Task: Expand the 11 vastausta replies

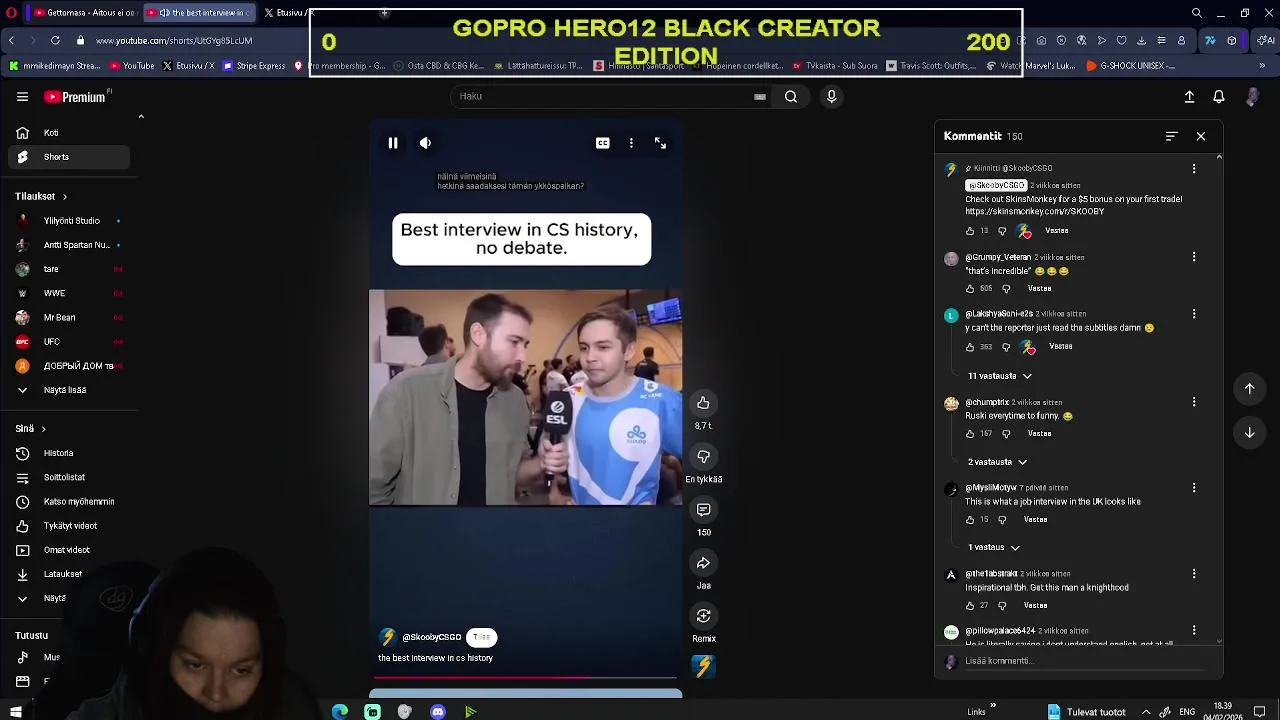Action: point(1000,376)
